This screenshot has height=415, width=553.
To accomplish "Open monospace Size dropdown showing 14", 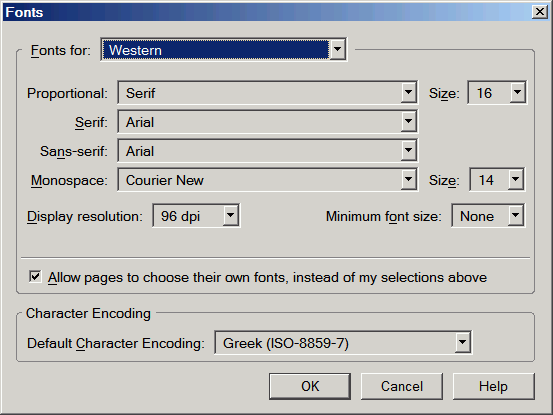I will (497, 180).
